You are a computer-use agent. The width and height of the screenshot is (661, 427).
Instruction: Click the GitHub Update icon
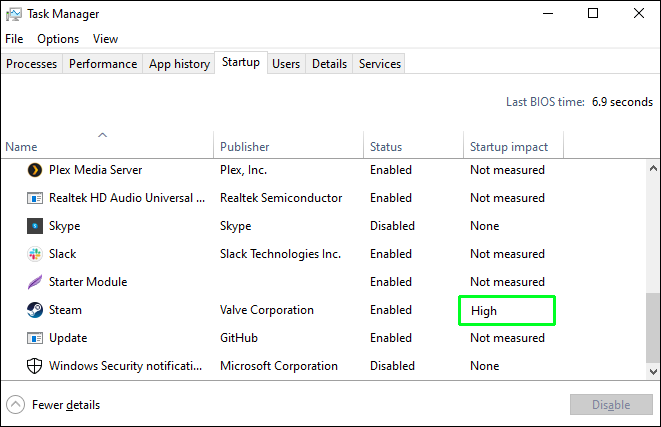[34, 338]
